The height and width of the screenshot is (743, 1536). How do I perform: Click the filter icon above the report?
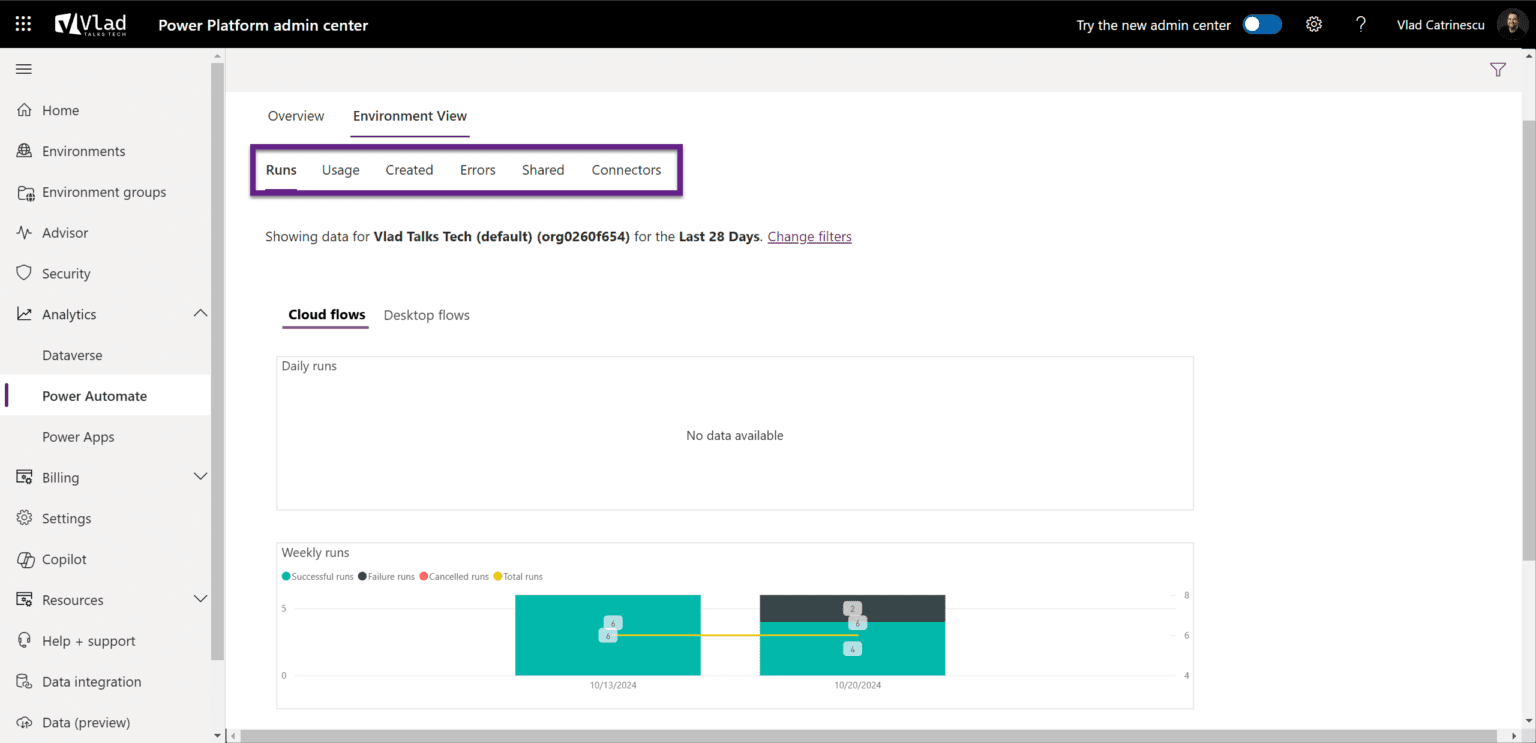[x=1497, y=69]
